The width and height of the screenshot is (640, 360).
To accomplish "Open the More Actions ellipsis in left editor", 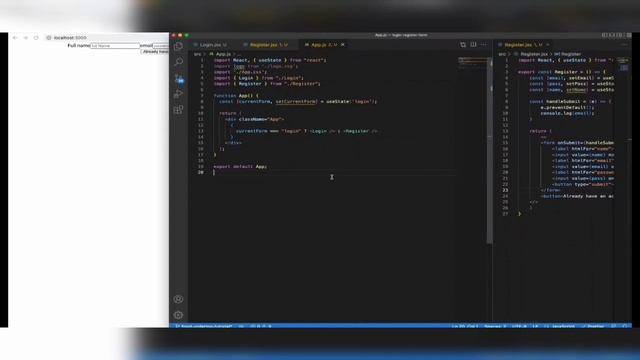I will pos(484,44).
